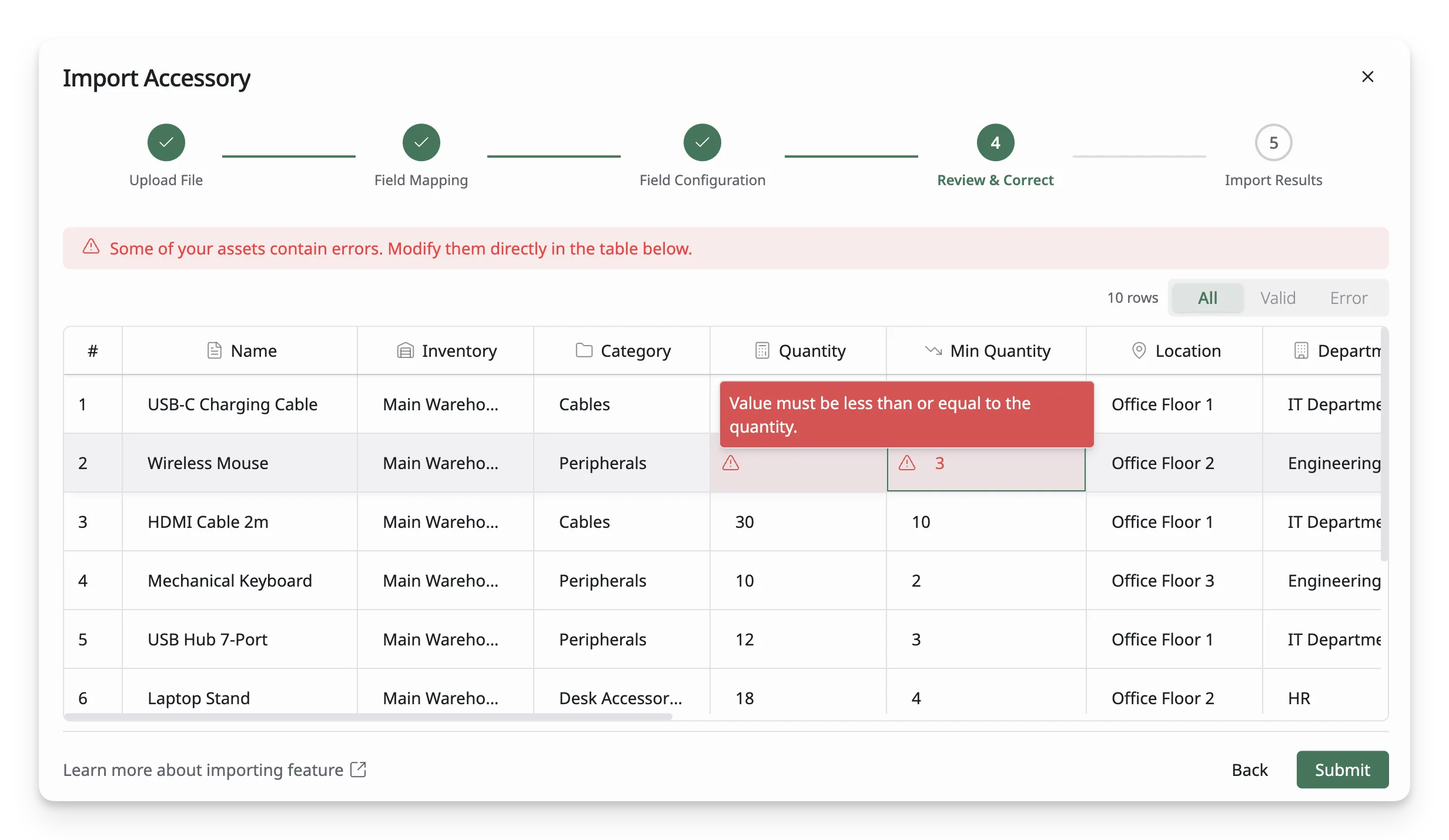The image size is (1449, 840).
Task: Click Office Floor 3 location cell
Action: tap(1174, 580)
